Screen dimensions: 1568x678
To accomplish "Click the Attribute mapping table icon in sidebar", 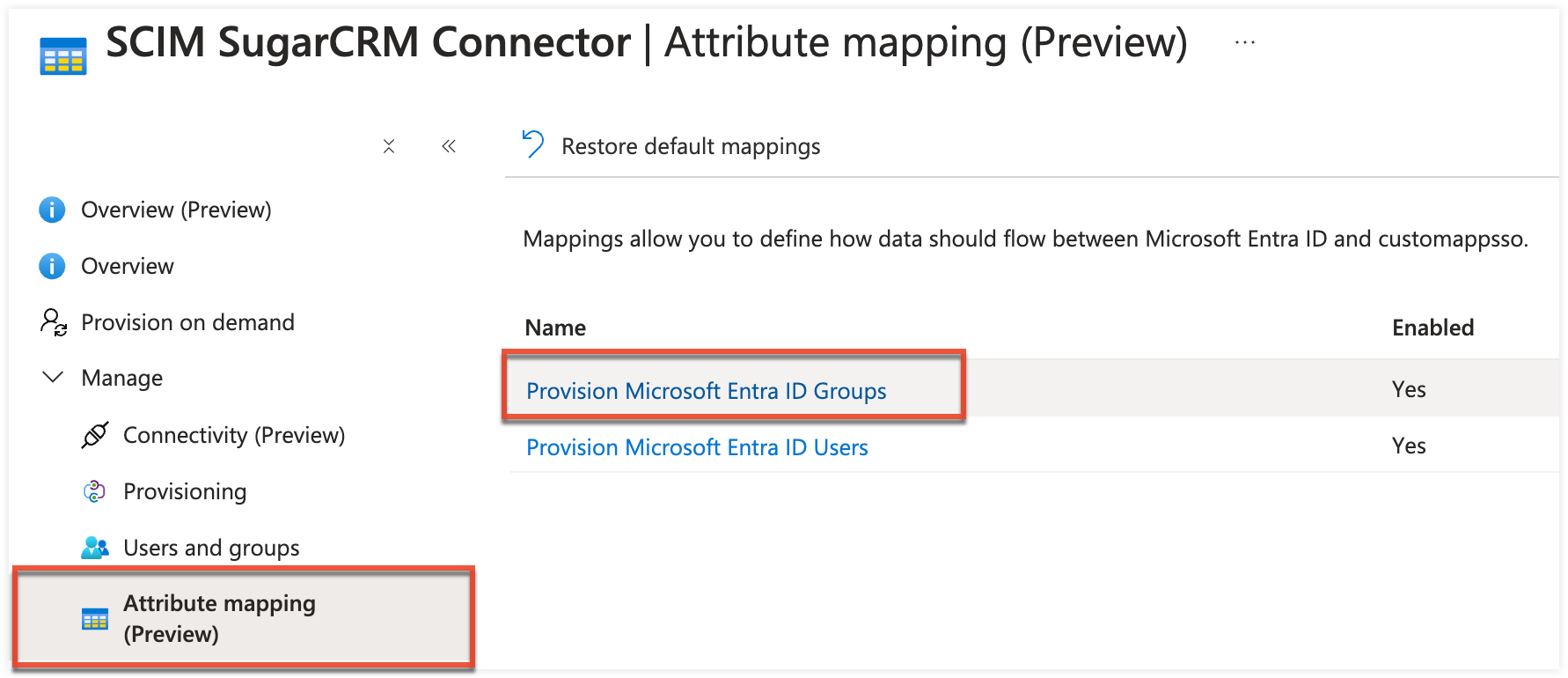I will coord(94,619).
